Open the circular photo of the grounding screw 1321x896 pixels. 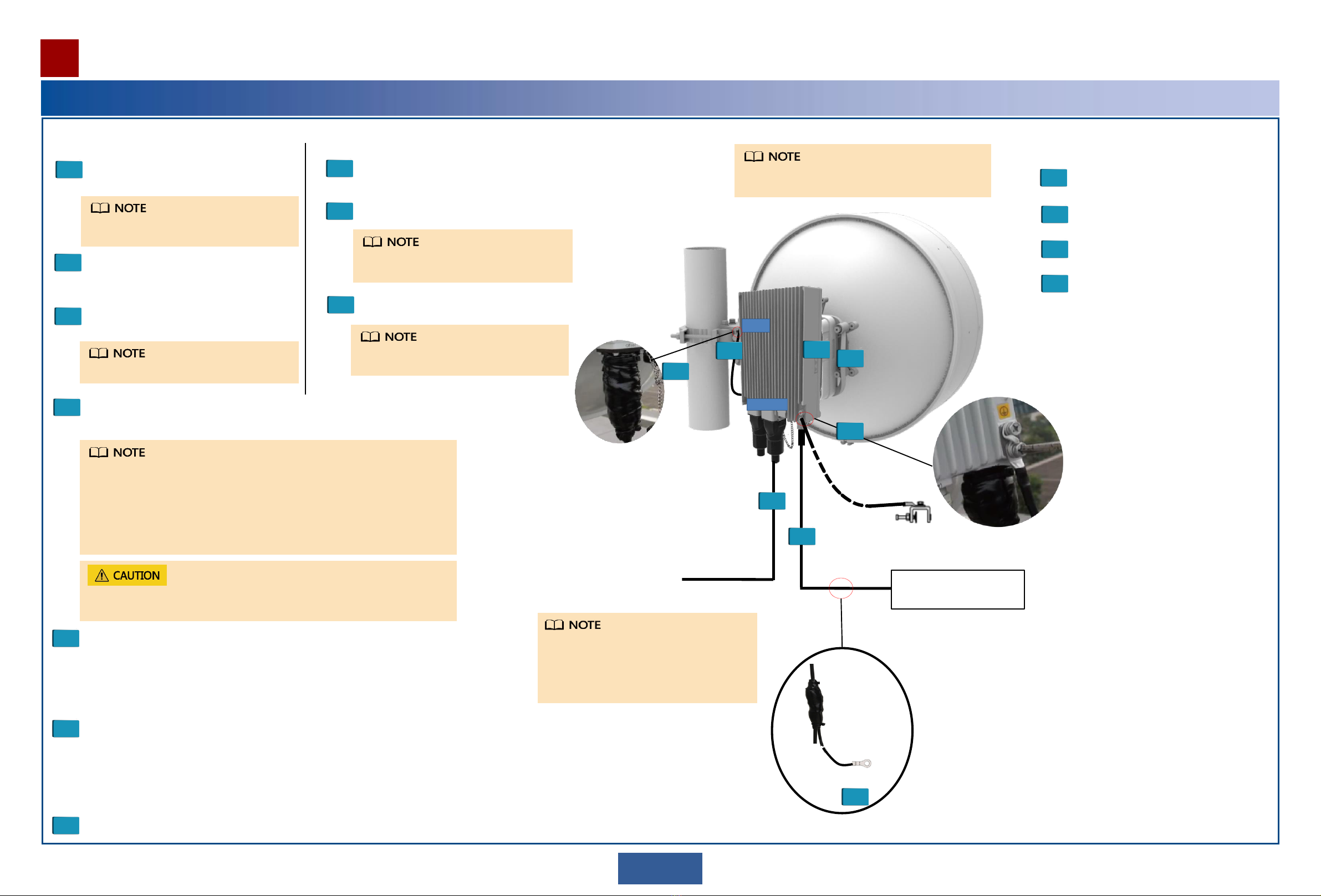coord(998,462)
